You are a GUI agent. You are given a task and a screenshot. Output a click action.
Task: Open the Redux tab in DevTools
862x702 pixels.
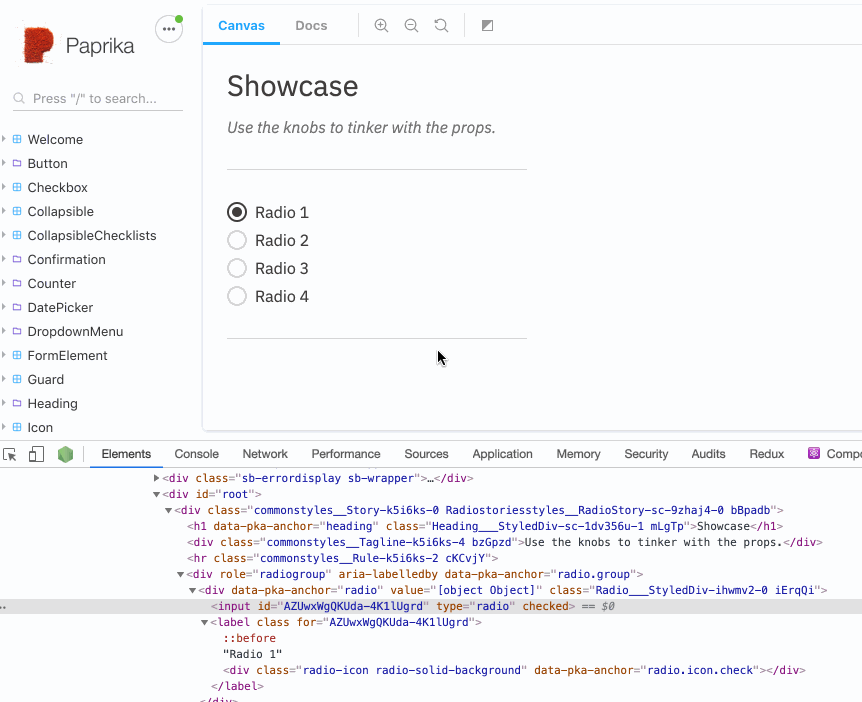tap(766, 454)
